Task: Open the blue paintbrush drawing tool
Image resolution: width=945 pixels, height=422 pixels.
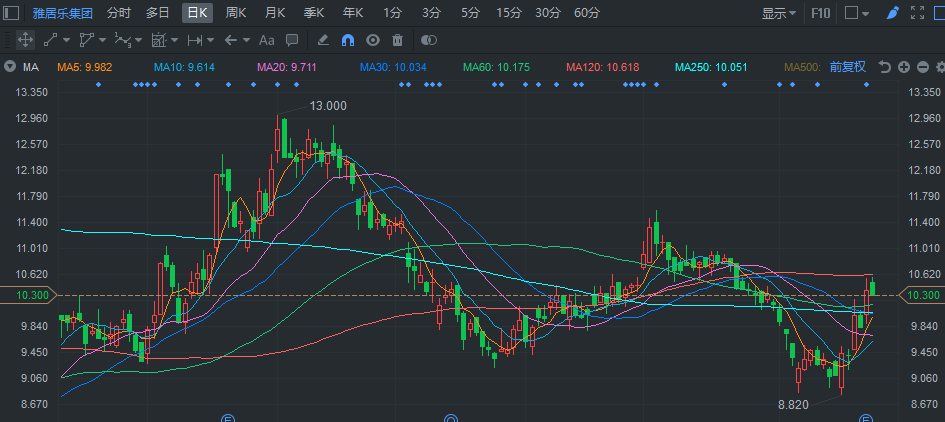Action: (893, 13)
